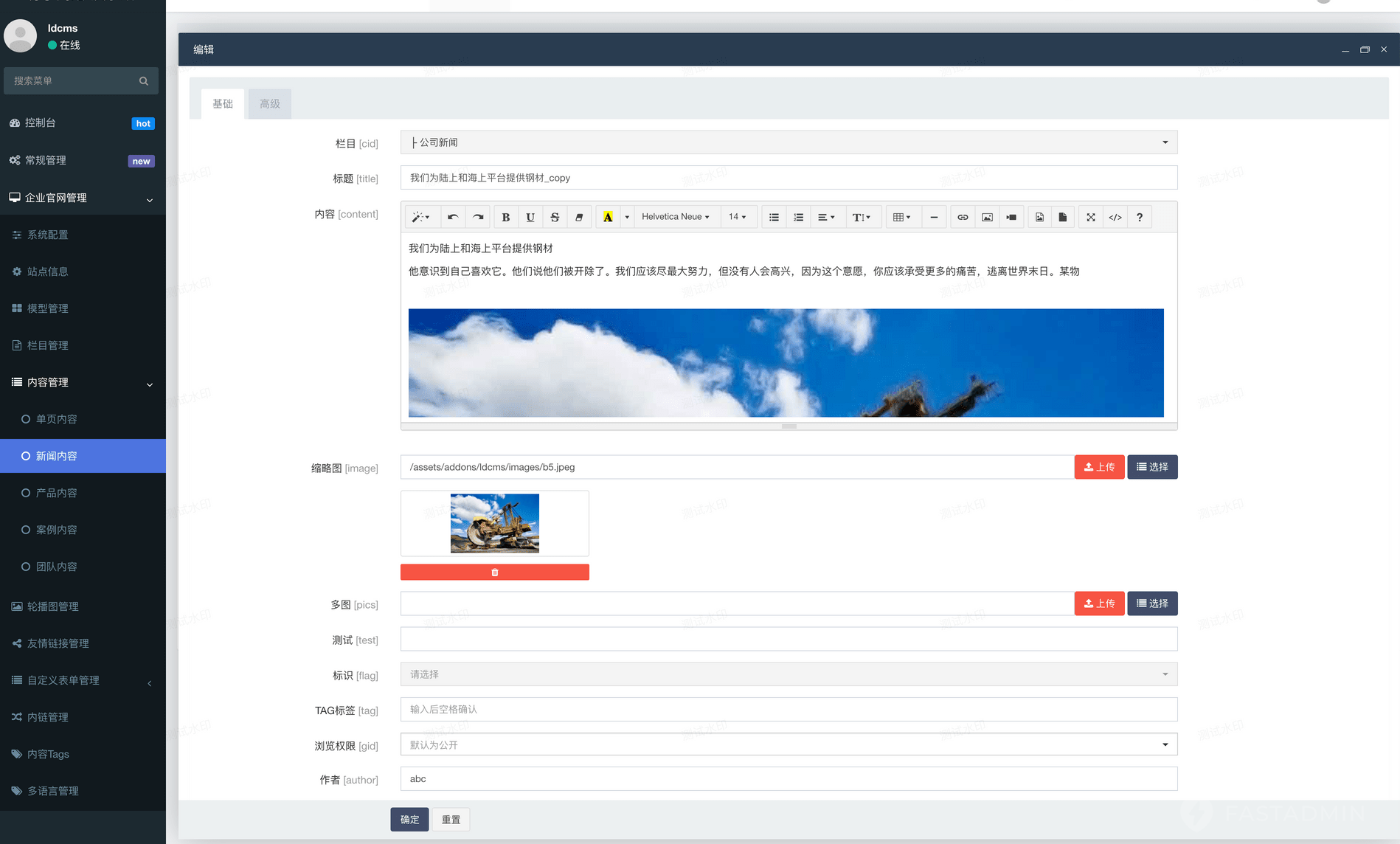Collapse the 企业官网管理 menu
Viewport: 1400px width, 844px height.
[x=83, y=198]
